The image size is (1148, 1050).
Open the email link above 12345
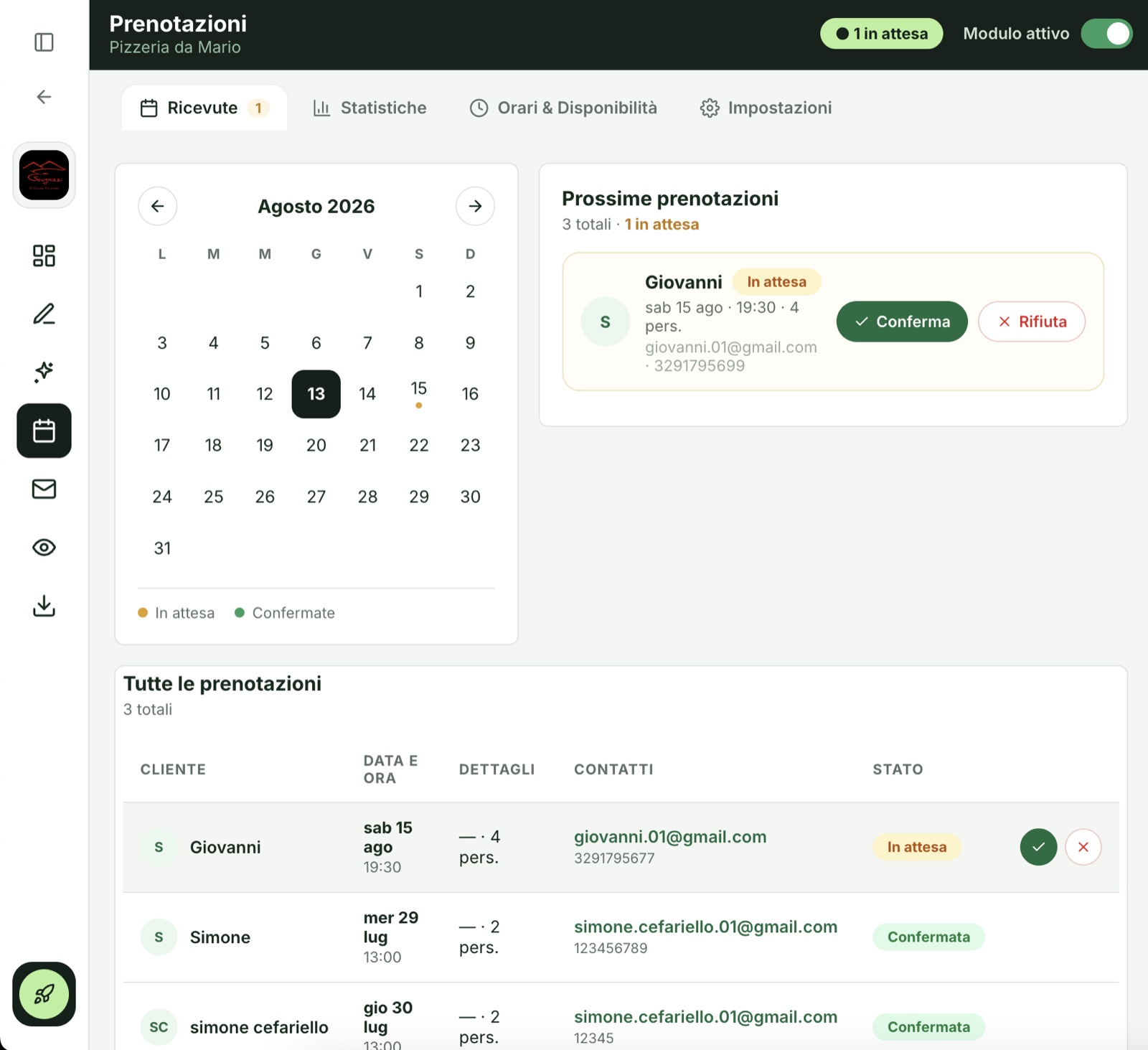[x=705, y=1017]
